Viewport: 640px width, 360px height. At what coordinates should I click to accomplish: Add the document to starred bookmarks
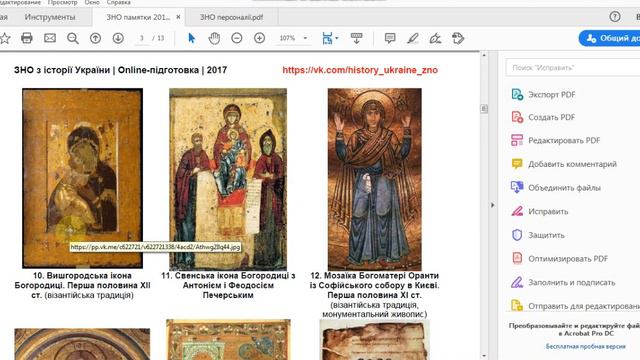pos(4,38)
